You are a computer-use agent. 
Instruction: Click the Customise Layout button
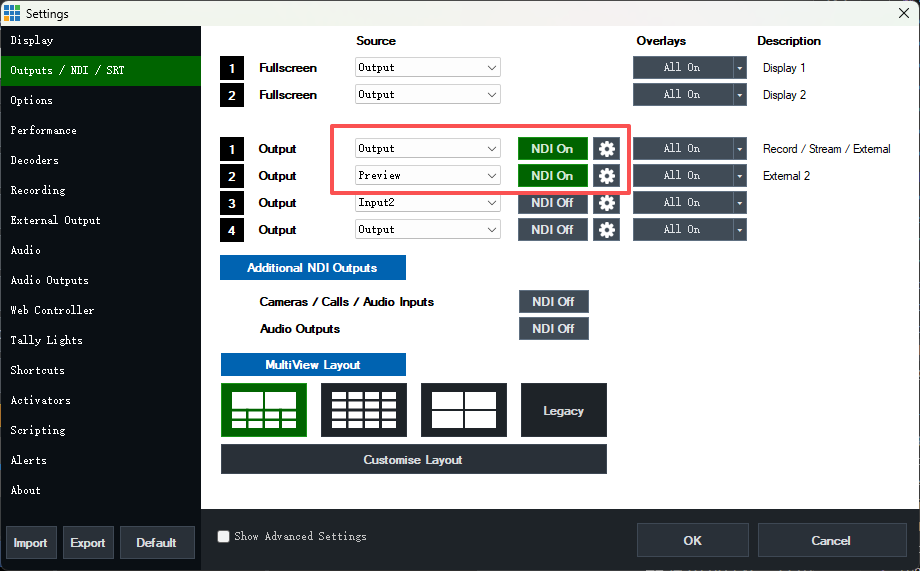coord(414,459)
